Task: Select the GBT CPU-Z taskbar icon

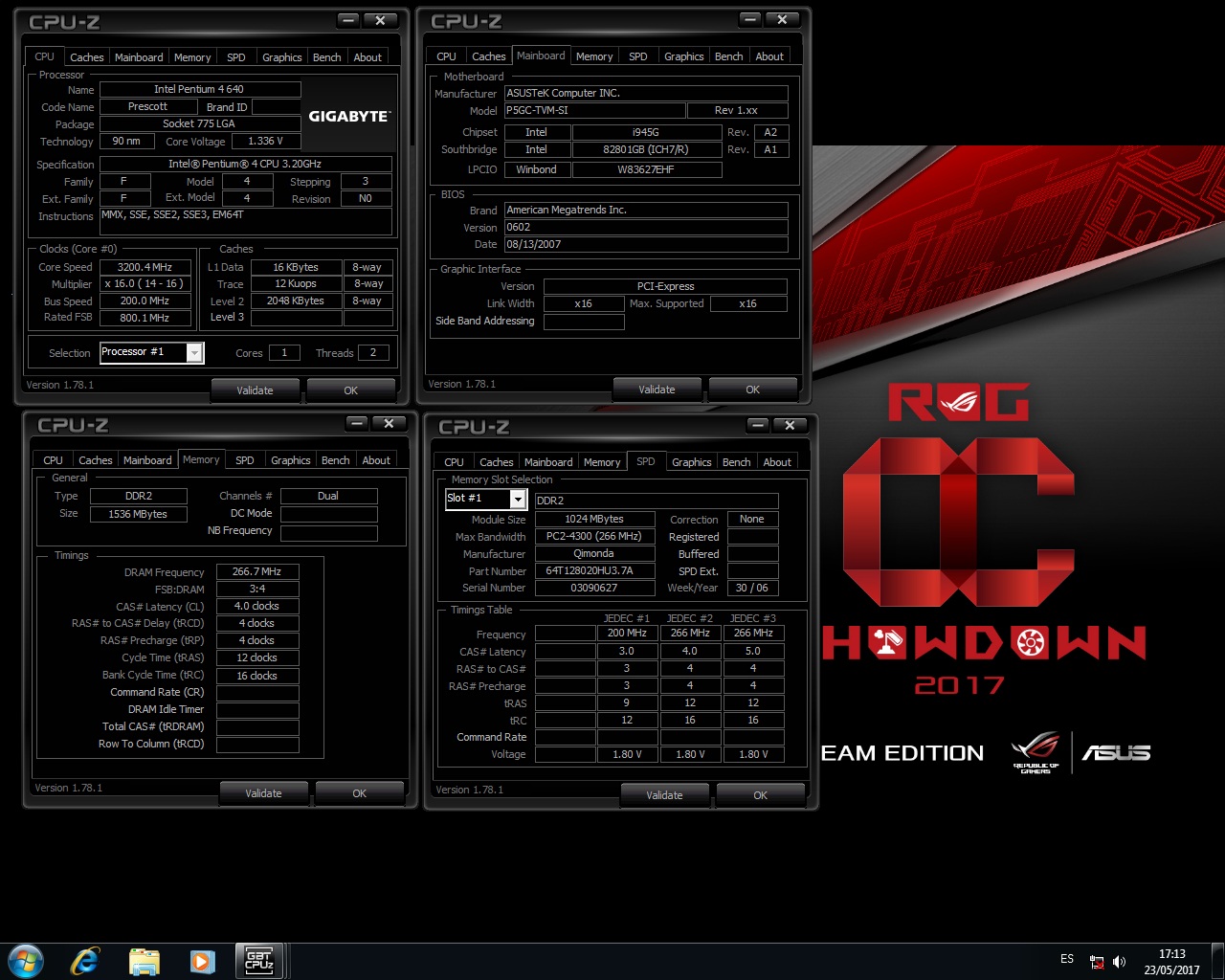Action: pyautogui.click(x=258, y=961)
